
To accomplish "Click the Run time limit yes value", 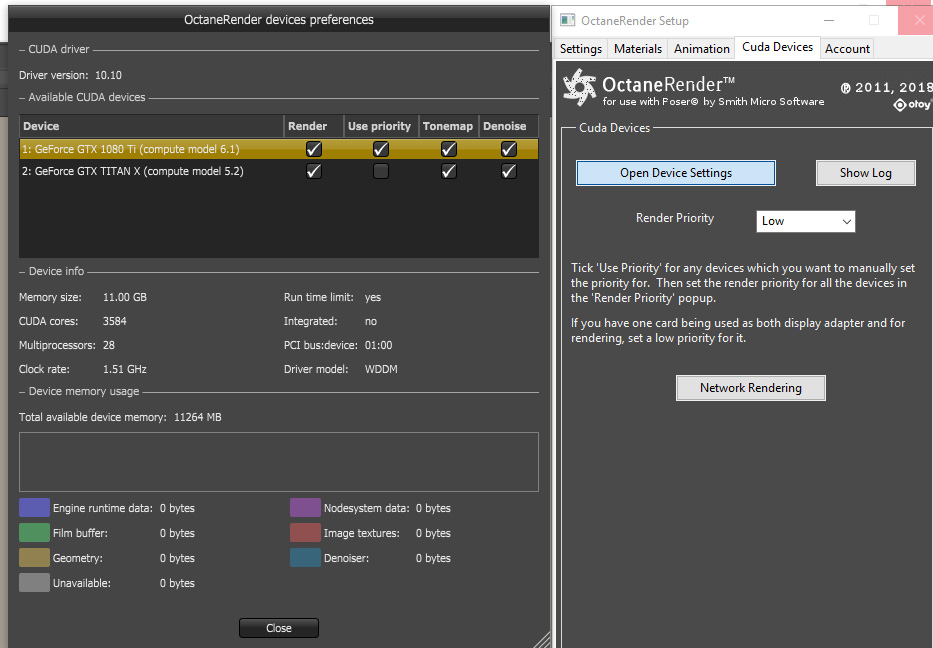I will (372, 297).
